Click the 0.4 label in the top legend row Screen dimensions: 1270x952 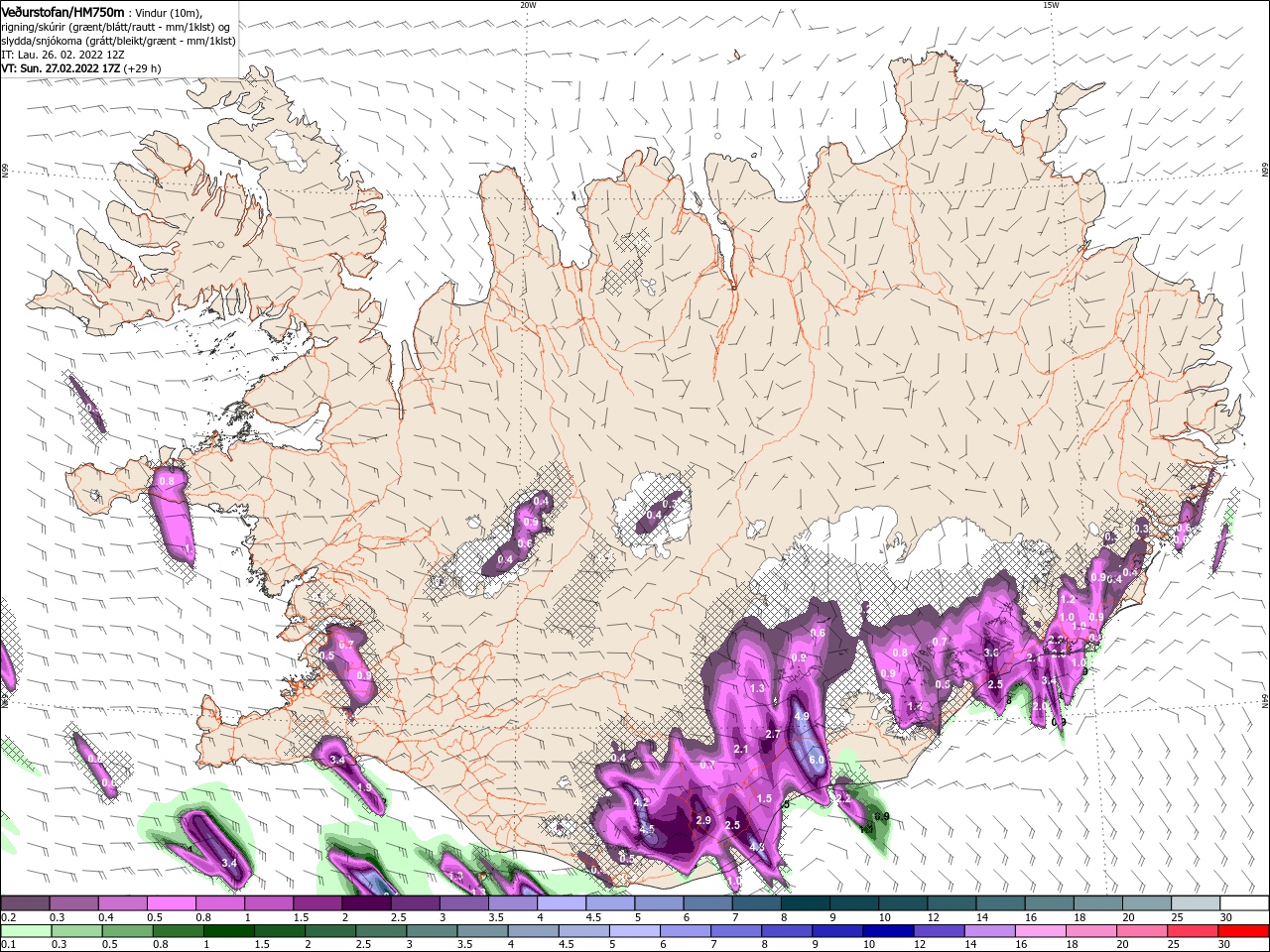click(106, 917)
